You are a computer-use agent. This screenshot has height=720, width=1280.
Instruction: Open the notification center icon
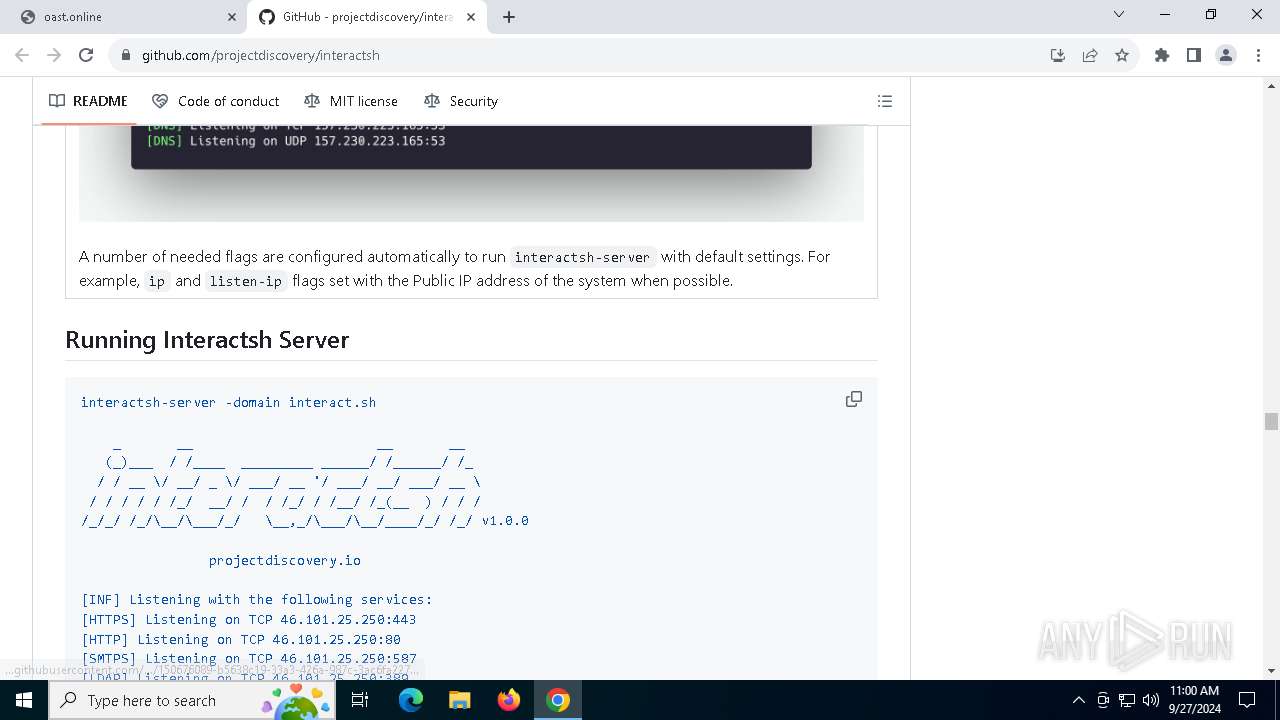click(x=1247, y=700)
